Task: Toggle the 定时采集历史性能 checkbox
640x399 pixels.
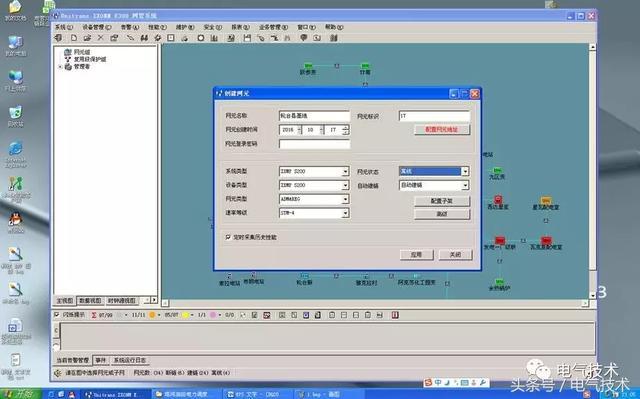Action: click(x=228, y=237)
